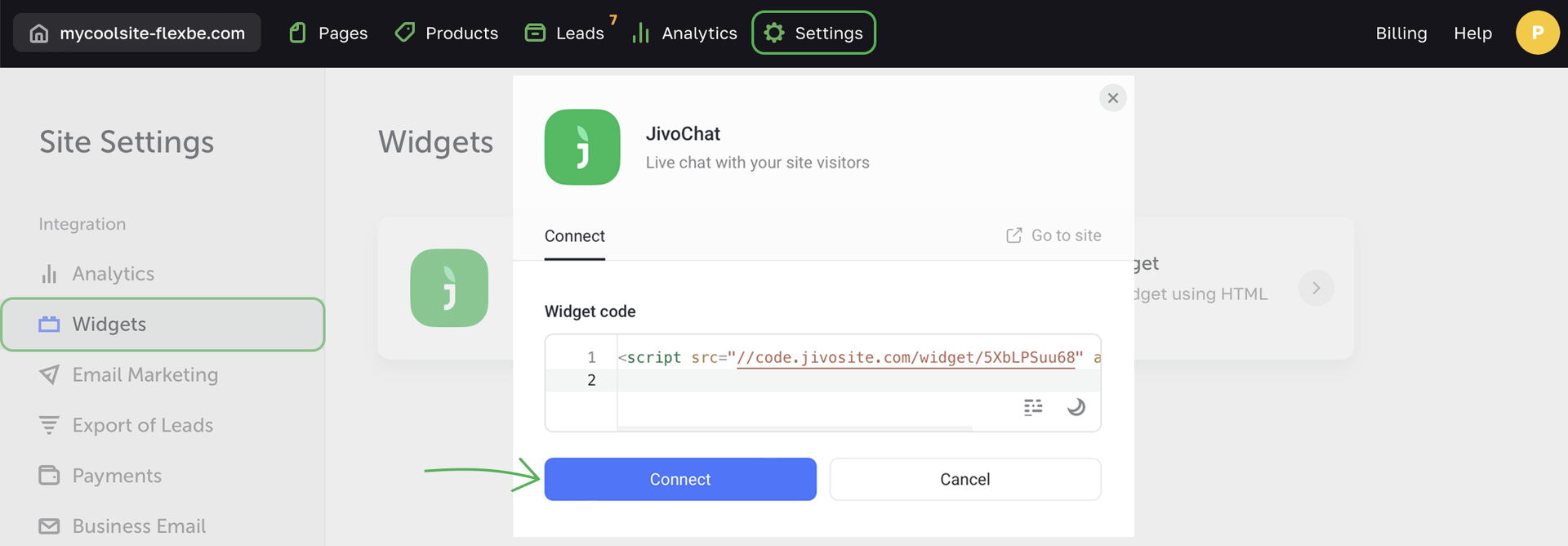This screenshot has width=1568, height=546.
Task: Cancel the JivoChat widget setup
Action: 964,479
